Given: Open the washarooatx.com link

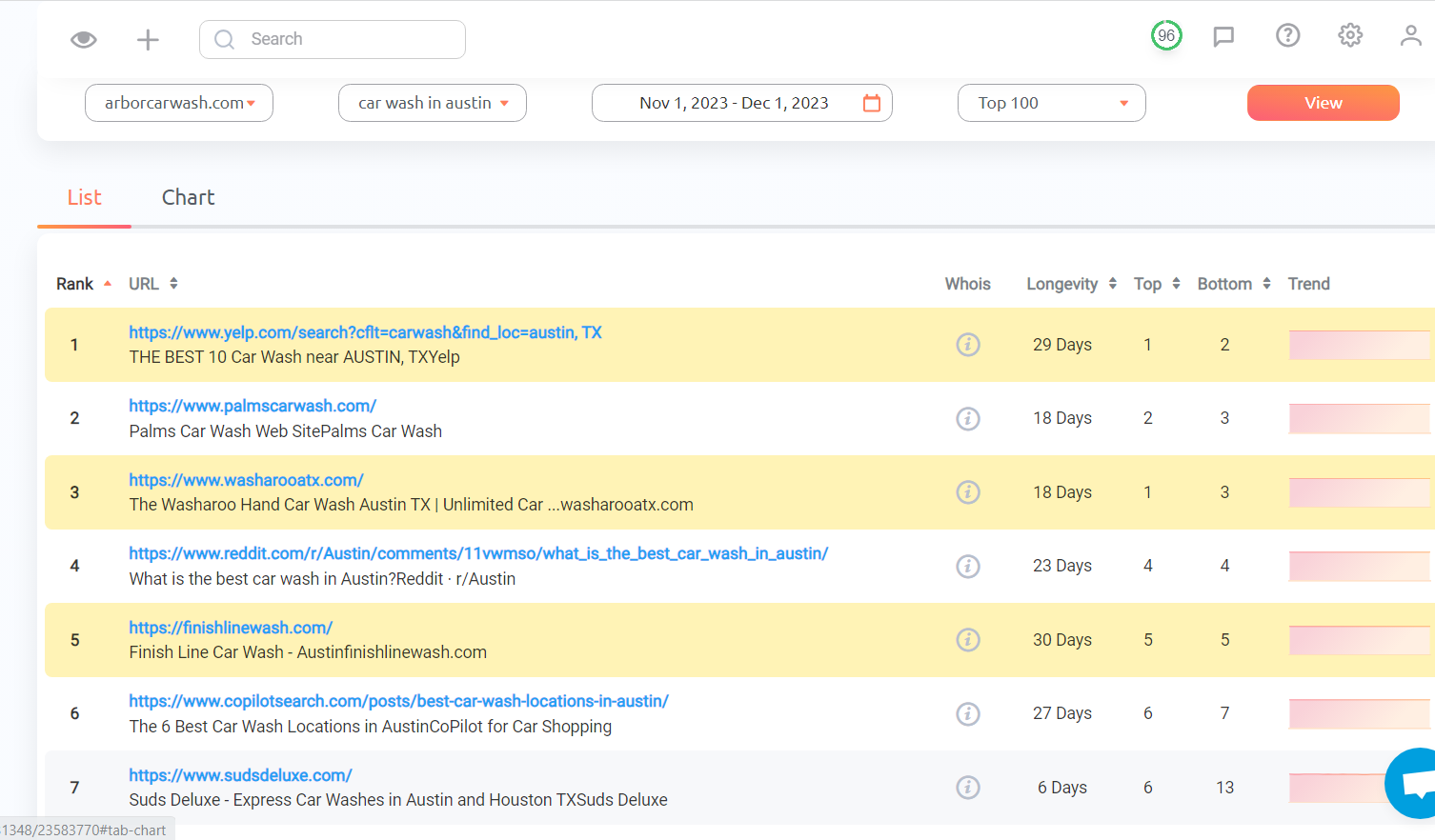Looking at the screenshot, I should (x=246, y=480).
